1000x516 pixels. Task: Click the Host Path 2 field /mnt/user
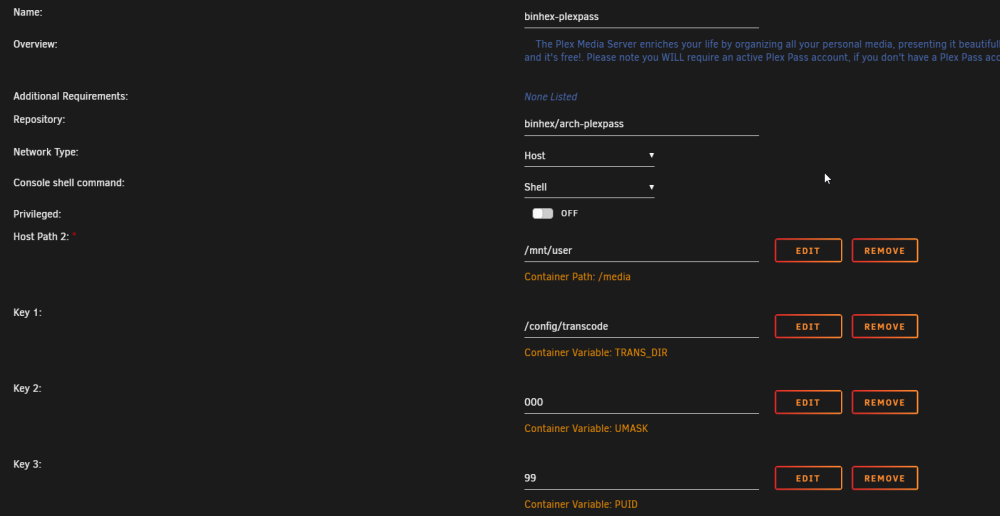point(642,251)
